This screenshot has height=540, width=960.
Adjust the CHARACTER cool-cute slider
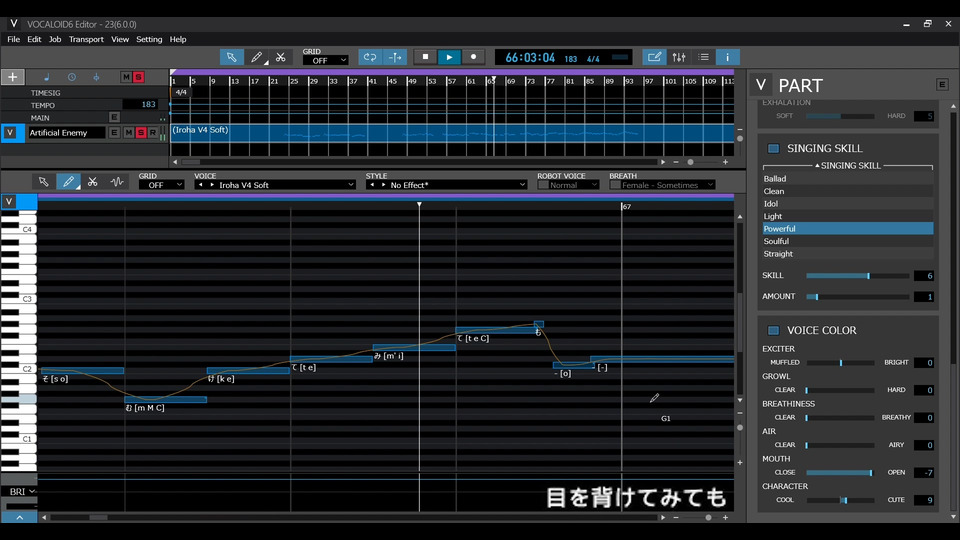click(x=840, y=500)
